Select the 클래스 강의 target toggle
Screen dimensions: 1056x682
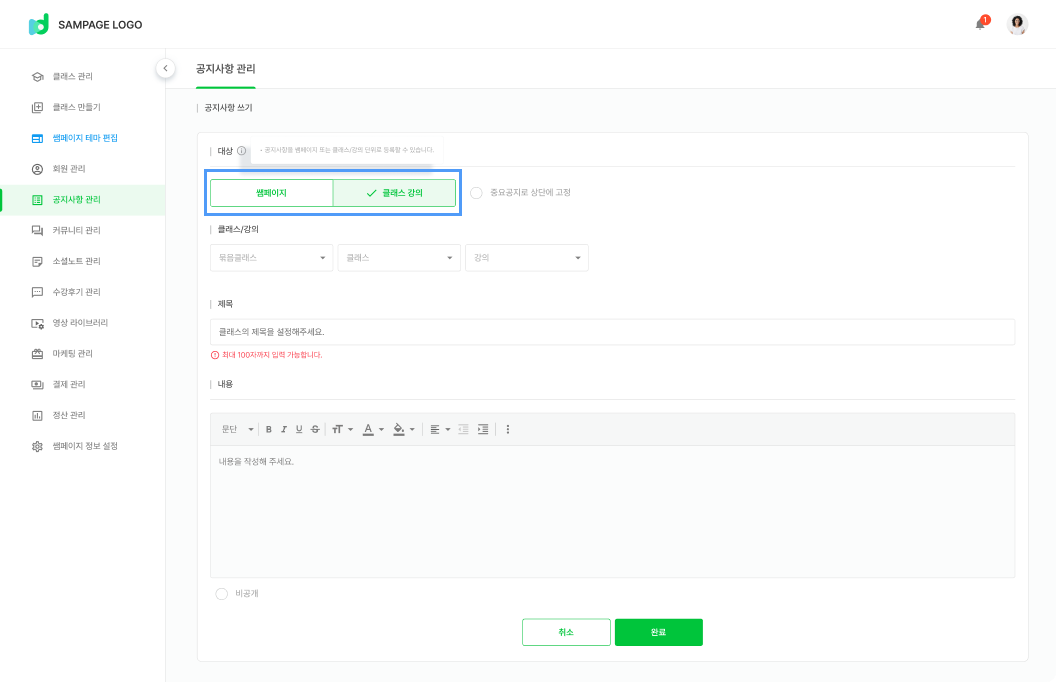tap(394, 192)
